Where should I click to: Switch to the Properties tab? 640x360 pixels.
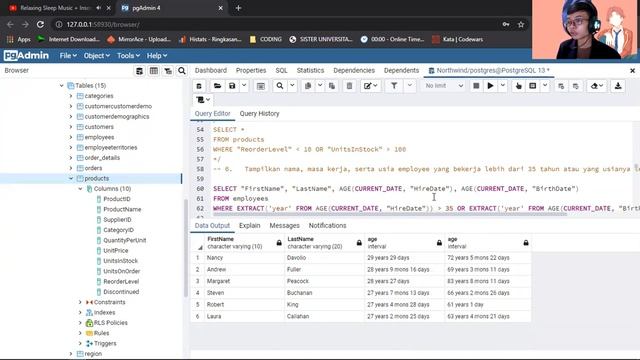[251, 71]
